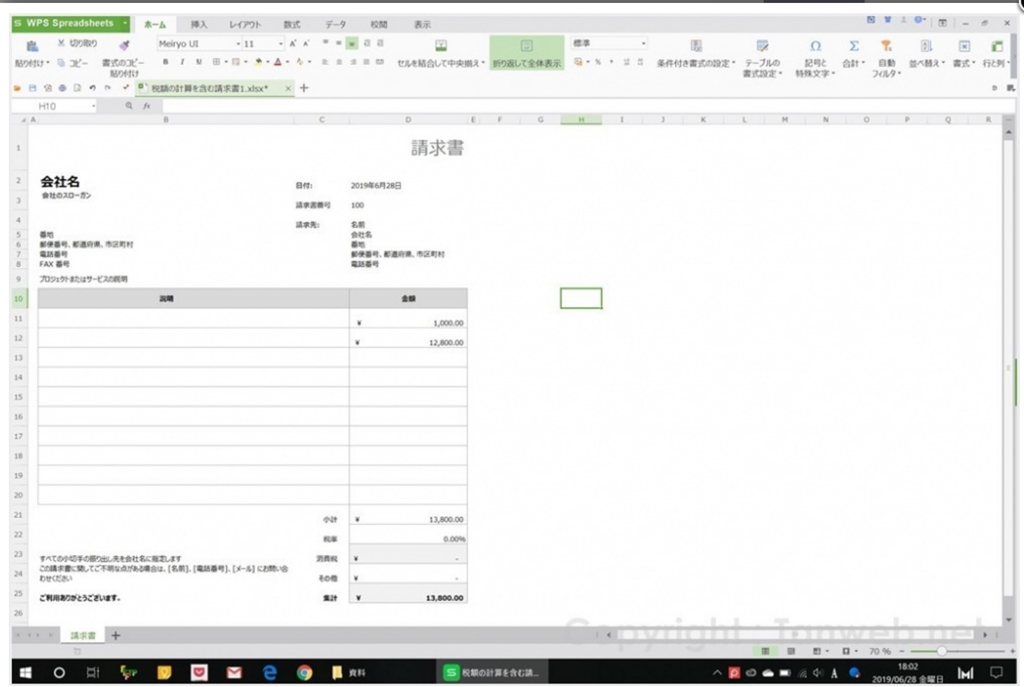Toggle Italic formatting
The image size is (1024, 687).
pyautogui.click(x=182, y=62)
